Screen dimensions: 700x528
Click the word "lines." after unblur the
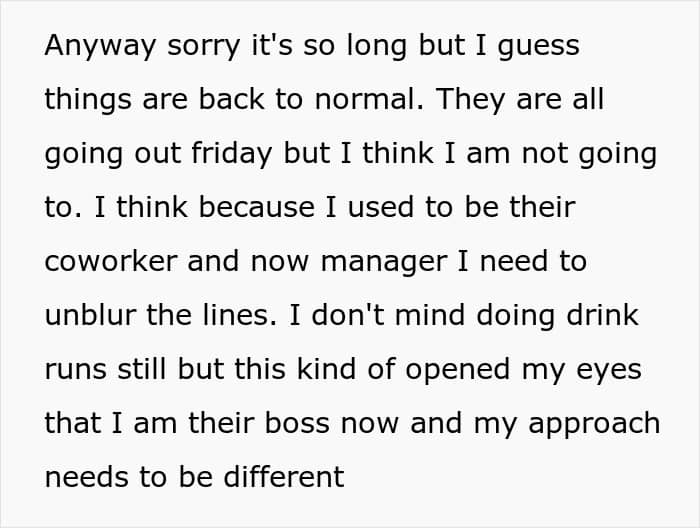point(240,315)
